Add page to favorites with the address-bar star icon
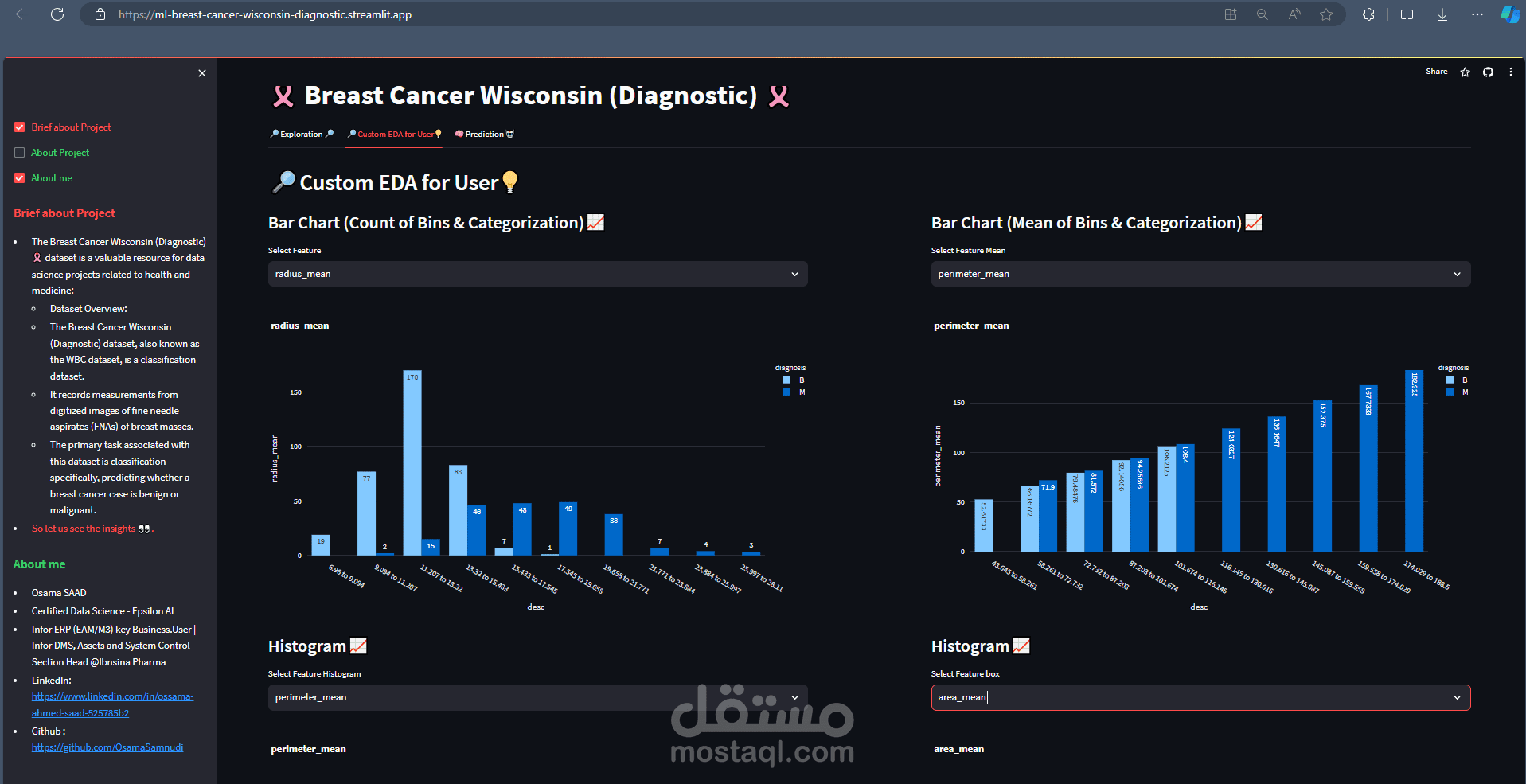This screenshot has height=784, width=1526. (x=1326, y=14)
